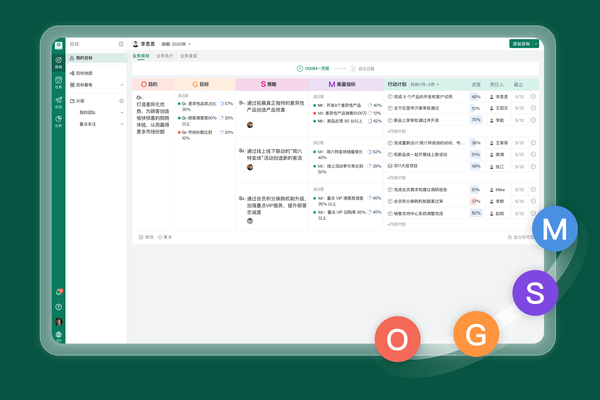Click the more icon on the 12% action row
Image resolution: width=600 pixels, height=400 pixels.
[x=533, y=108]
